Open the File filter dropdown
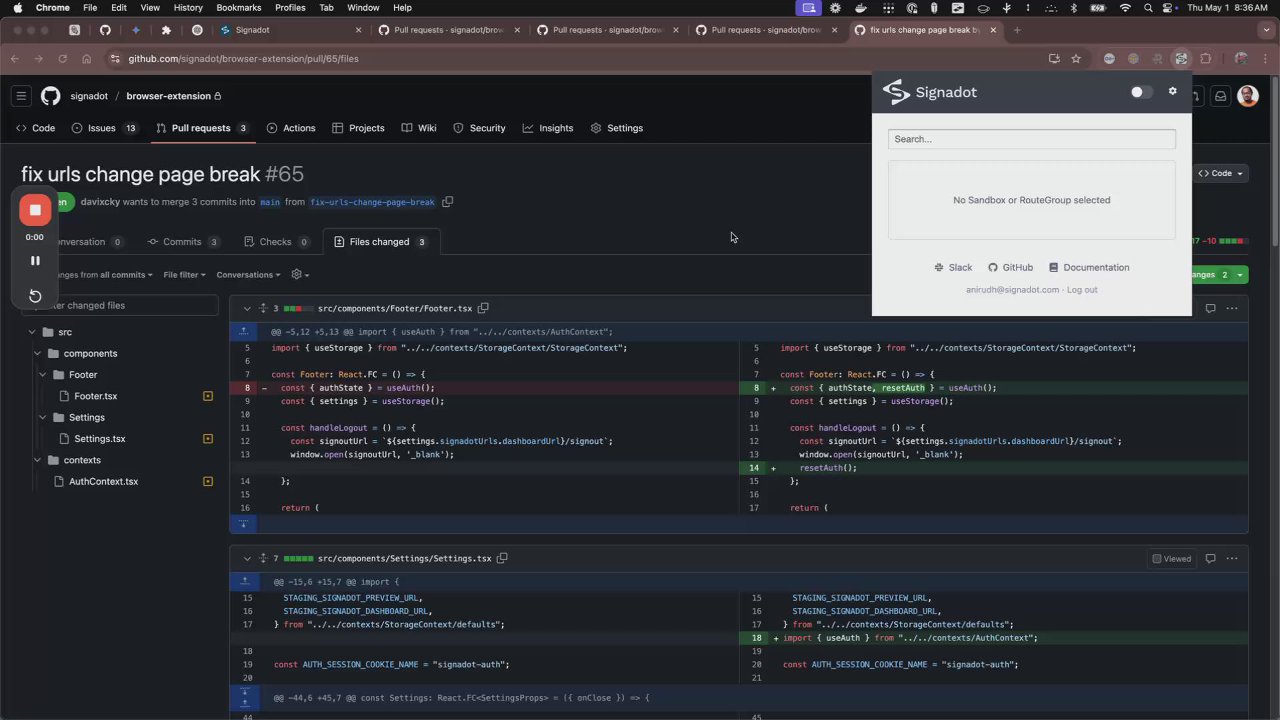1280x720 pixels. 184,275
